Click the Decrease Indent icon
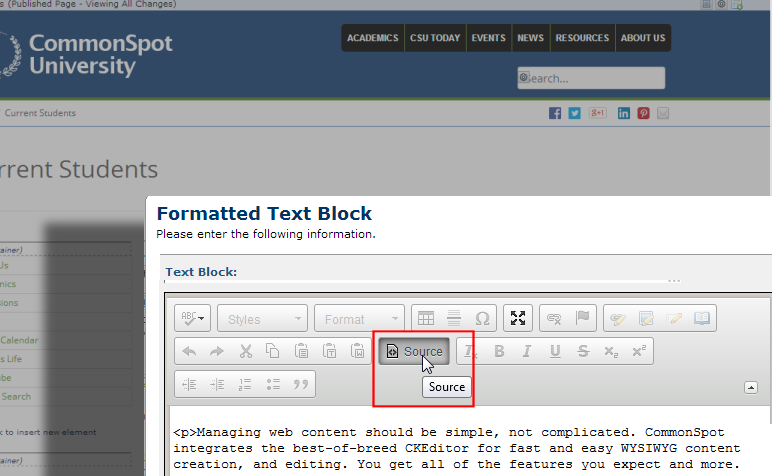This screenshot has height=476, width=772. (190, 384)
